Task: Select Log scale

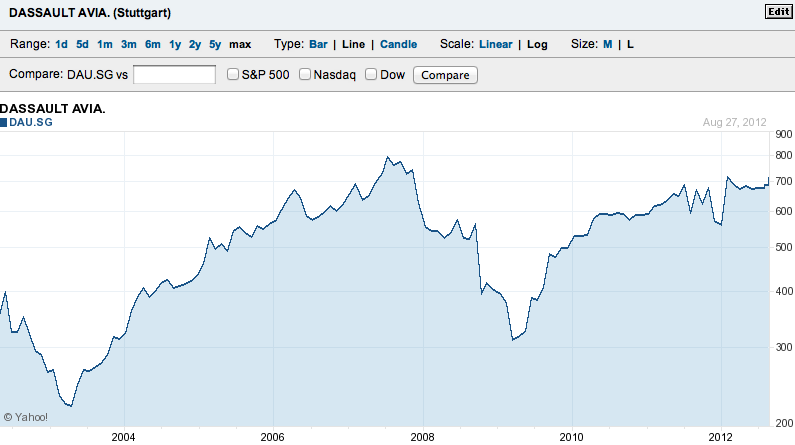Action: [x=537, y=45]
